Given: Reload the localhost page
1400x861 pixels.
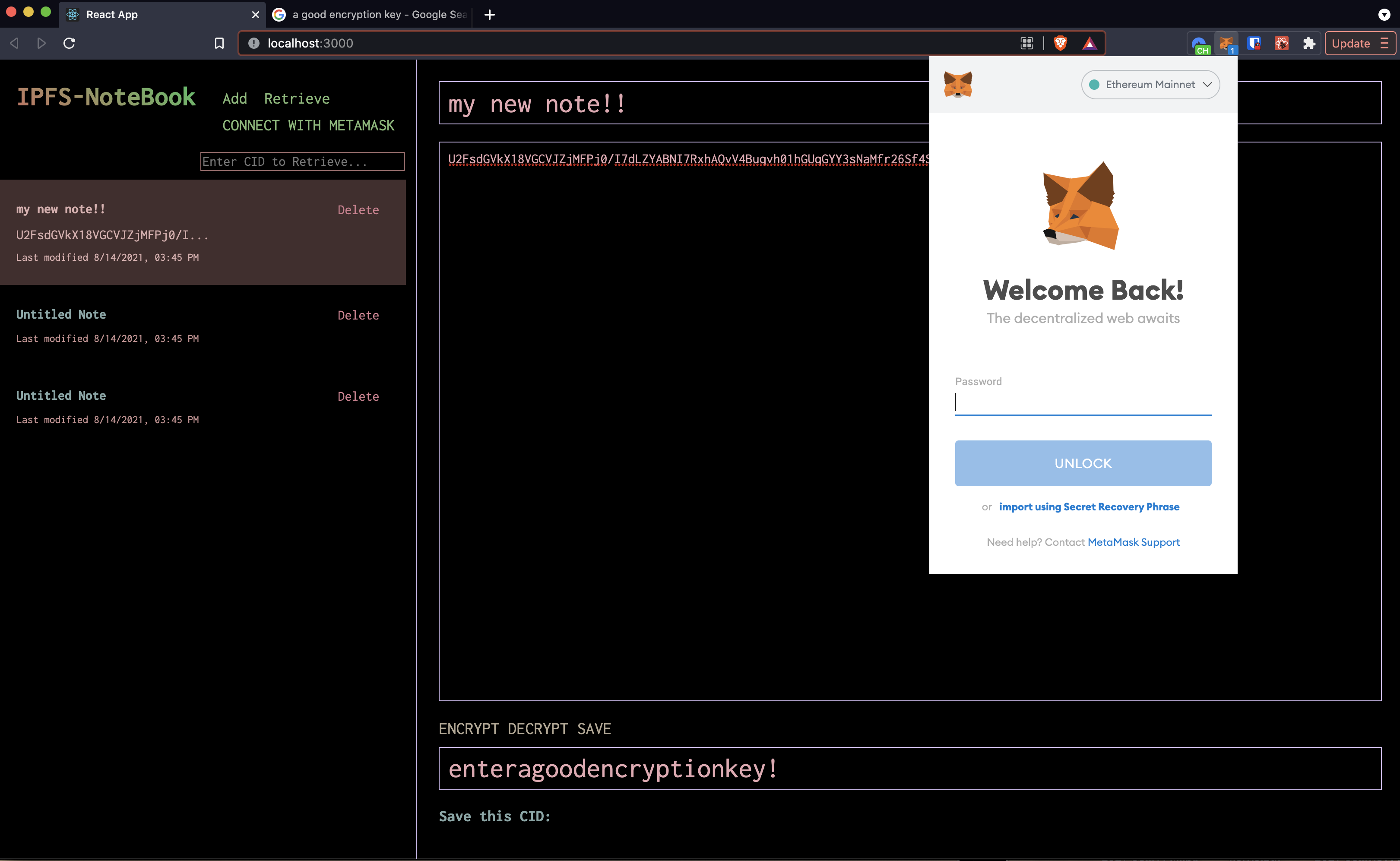Looking at the screenshot, I should tap(69, 43).
